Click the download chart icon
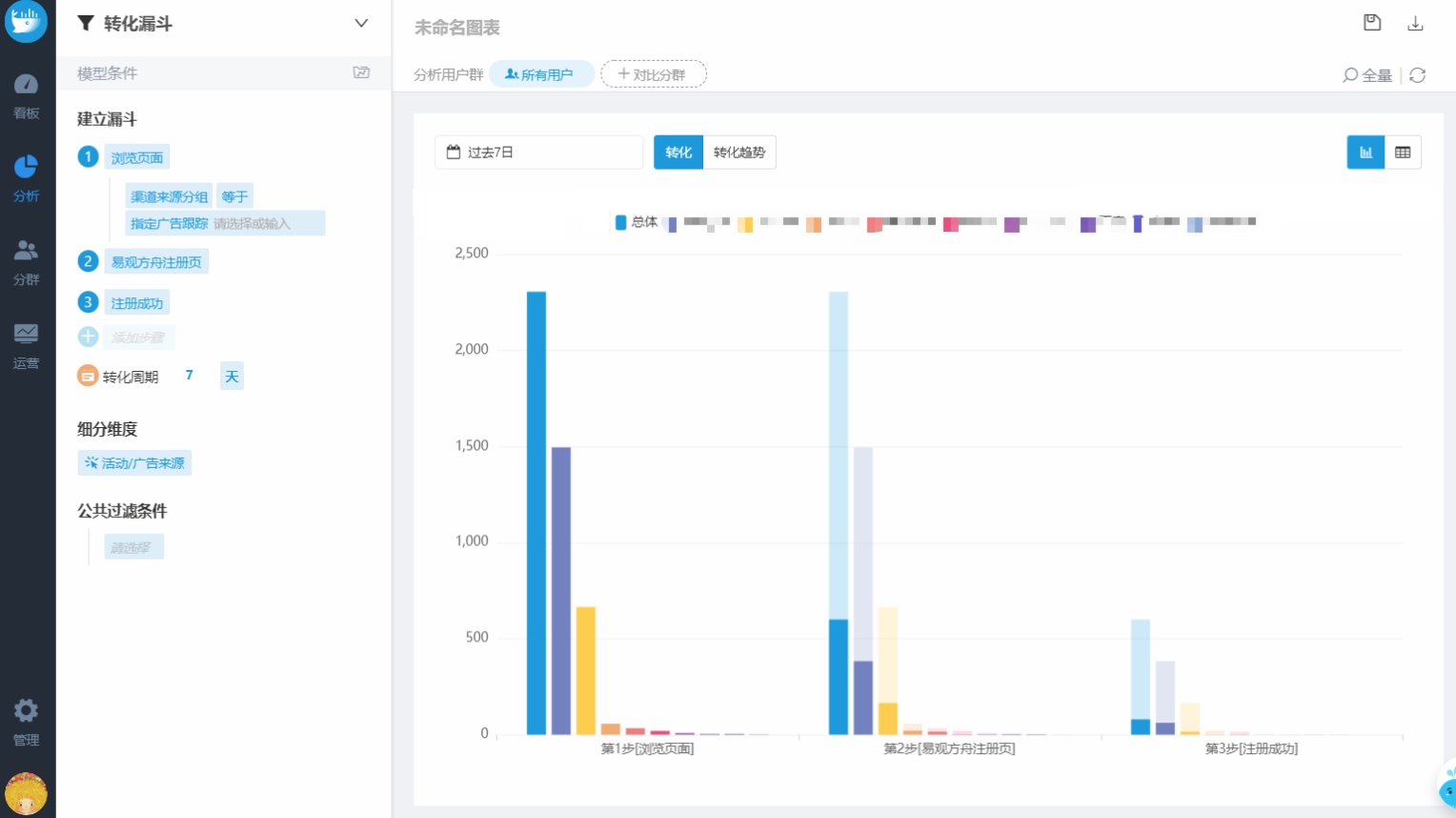 (x=1415, y=24)
